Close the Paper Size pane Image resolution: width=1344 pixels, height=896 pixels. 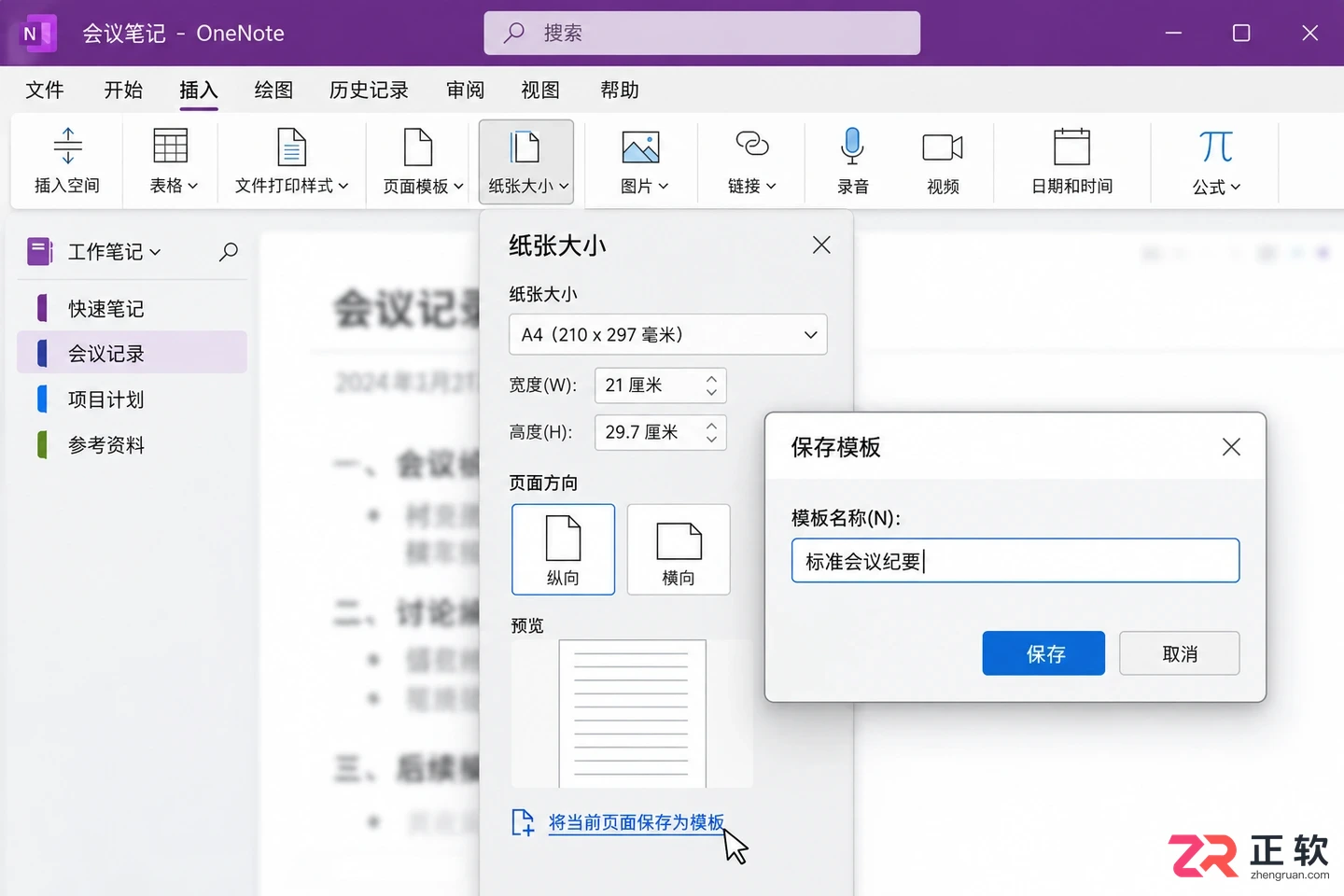pyautogui.click(x=821, y=245)
